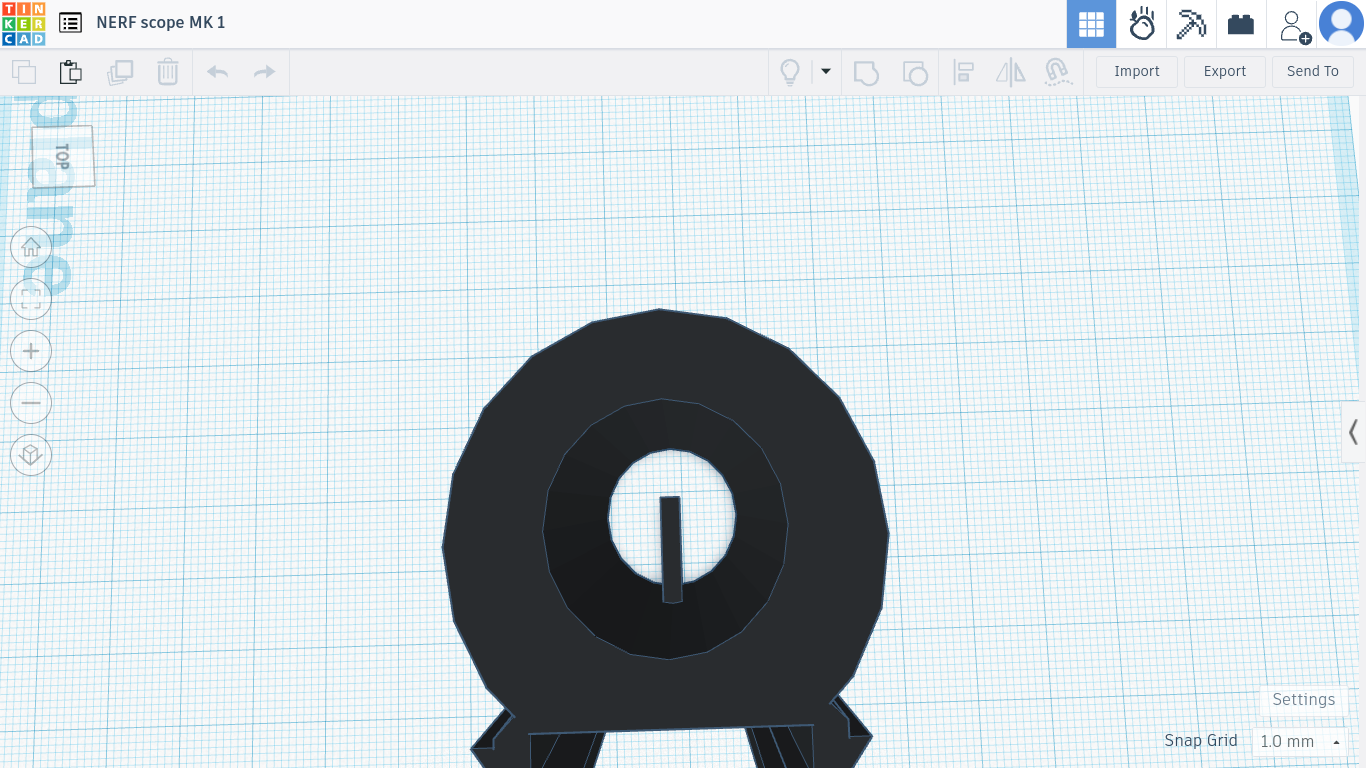Screen dimensions: 1366x768
Task: Click the Export button
Action: (1225, 71)
